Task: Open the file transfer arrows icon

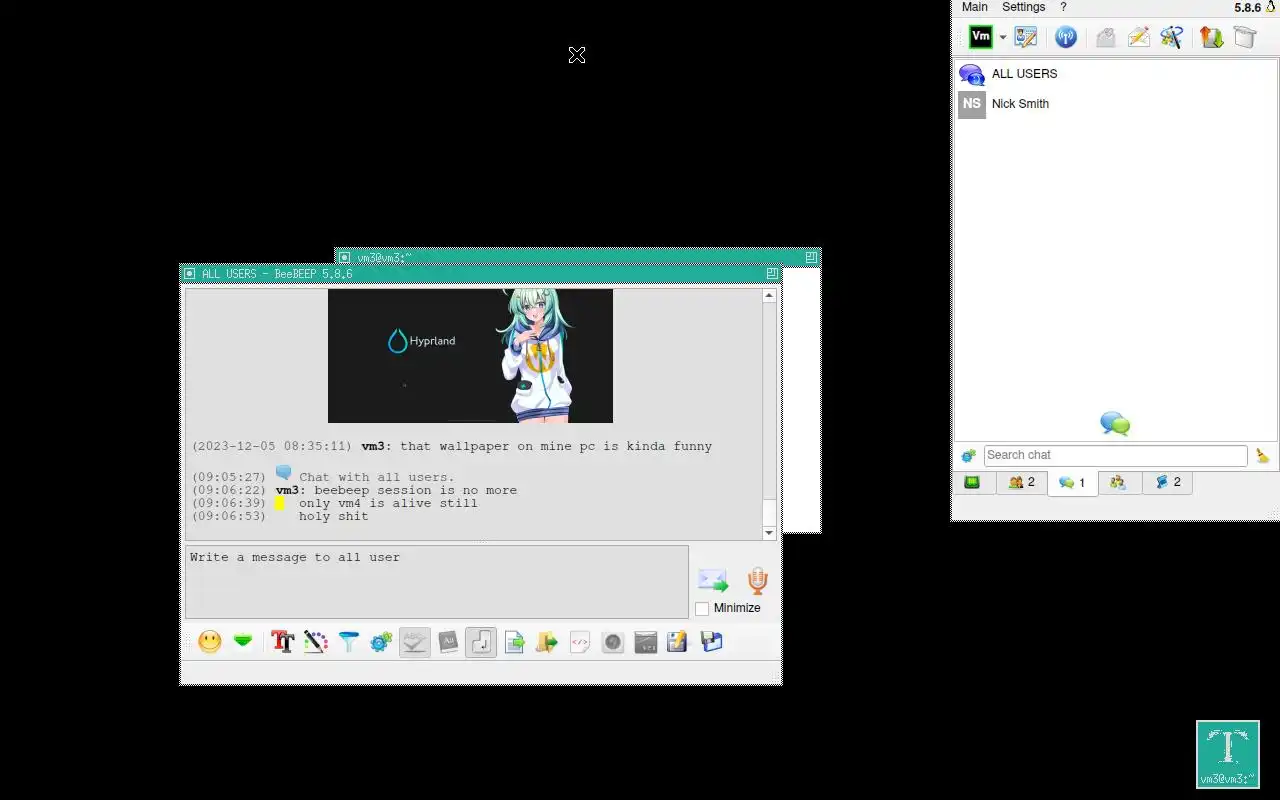Action: [x=1211, y=37]
